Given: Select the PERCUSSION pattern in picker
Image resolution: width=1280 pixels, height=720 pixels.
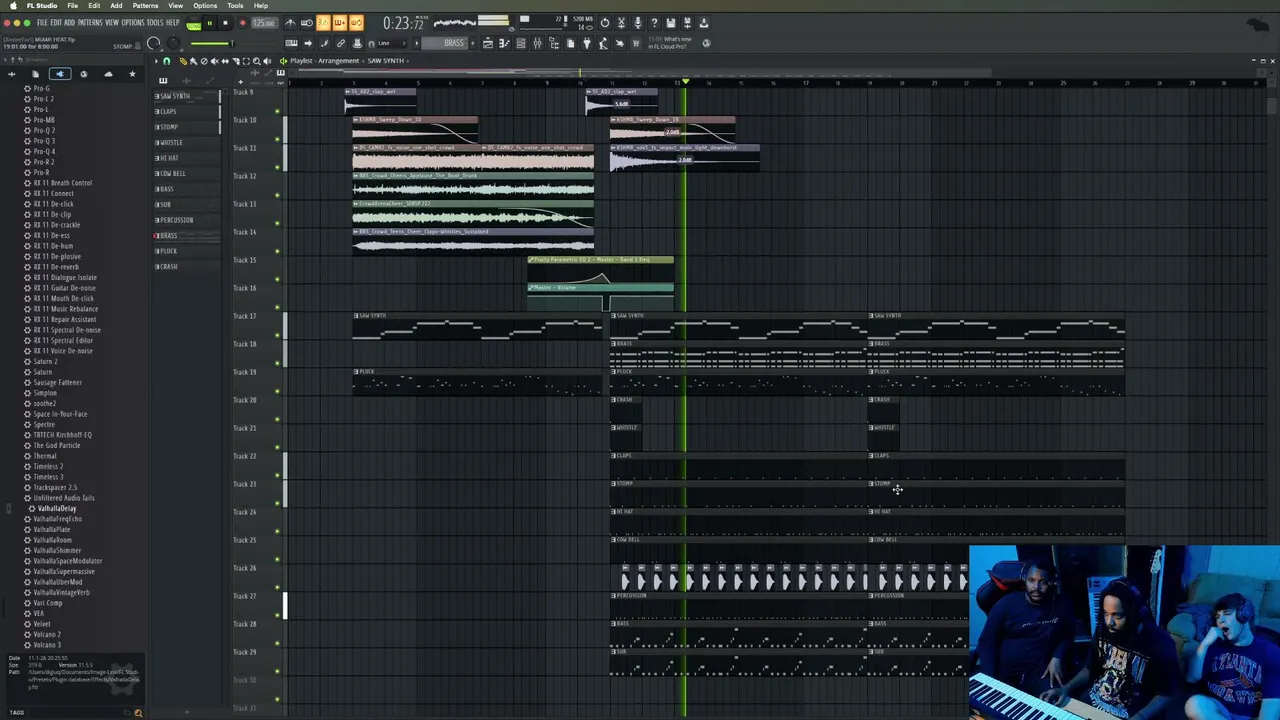Looking at the screenshot, I should (187, 220).
